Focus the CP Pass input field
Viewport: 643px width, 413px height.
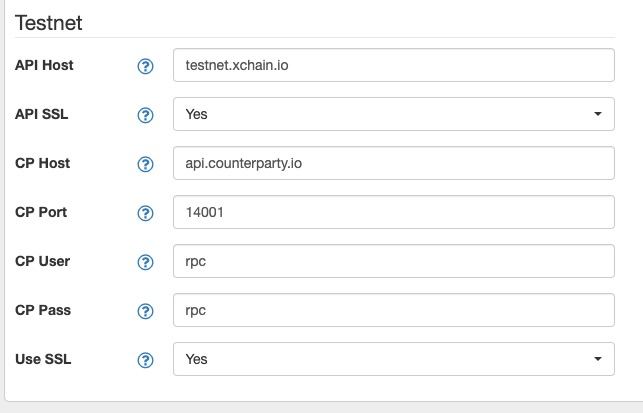click(394, 310)
